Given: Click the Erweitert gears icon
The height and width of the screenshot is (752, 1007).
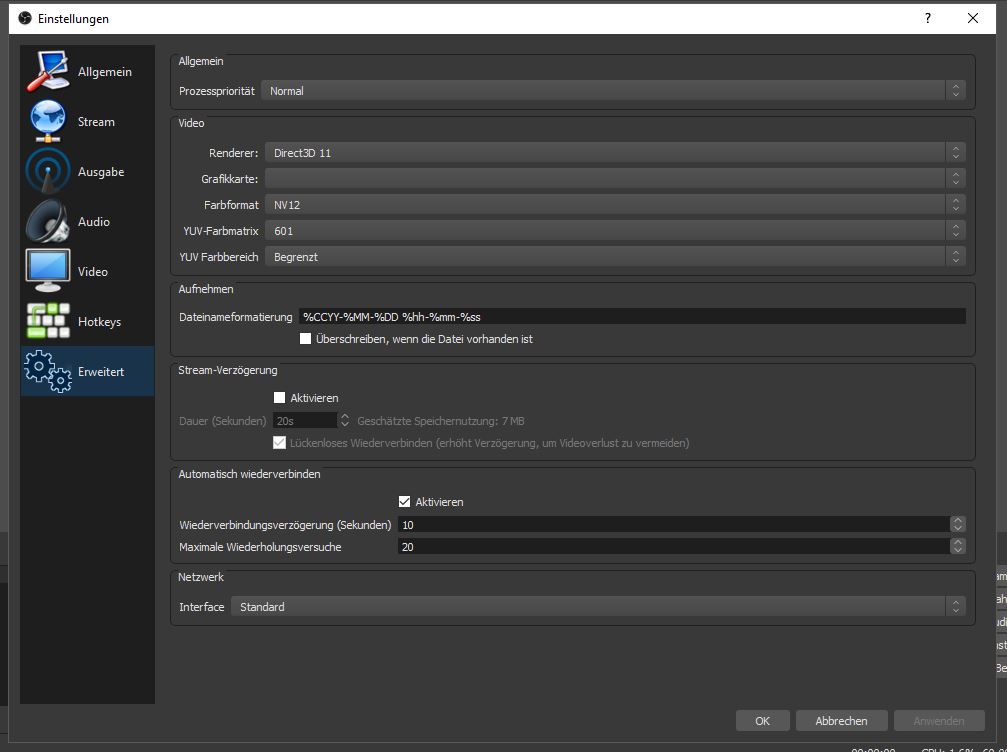Looking at the screenshot, I should point(47,372).
